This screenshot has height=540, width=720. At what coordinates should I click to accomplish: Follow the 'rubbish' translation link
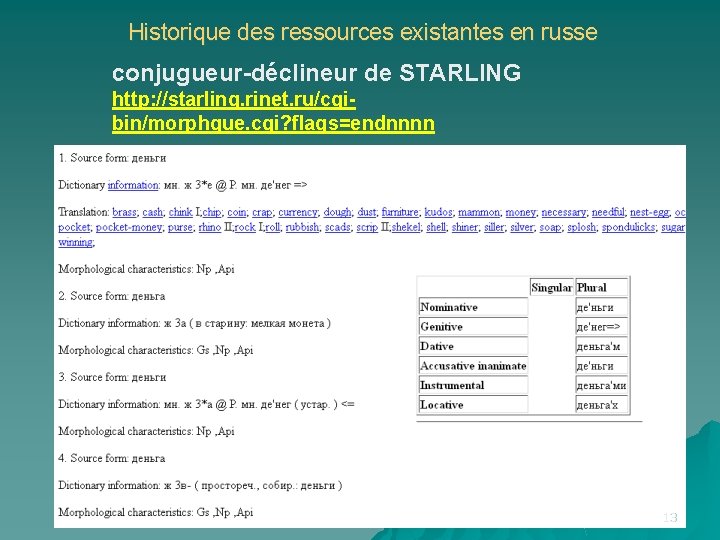[302, 227]
